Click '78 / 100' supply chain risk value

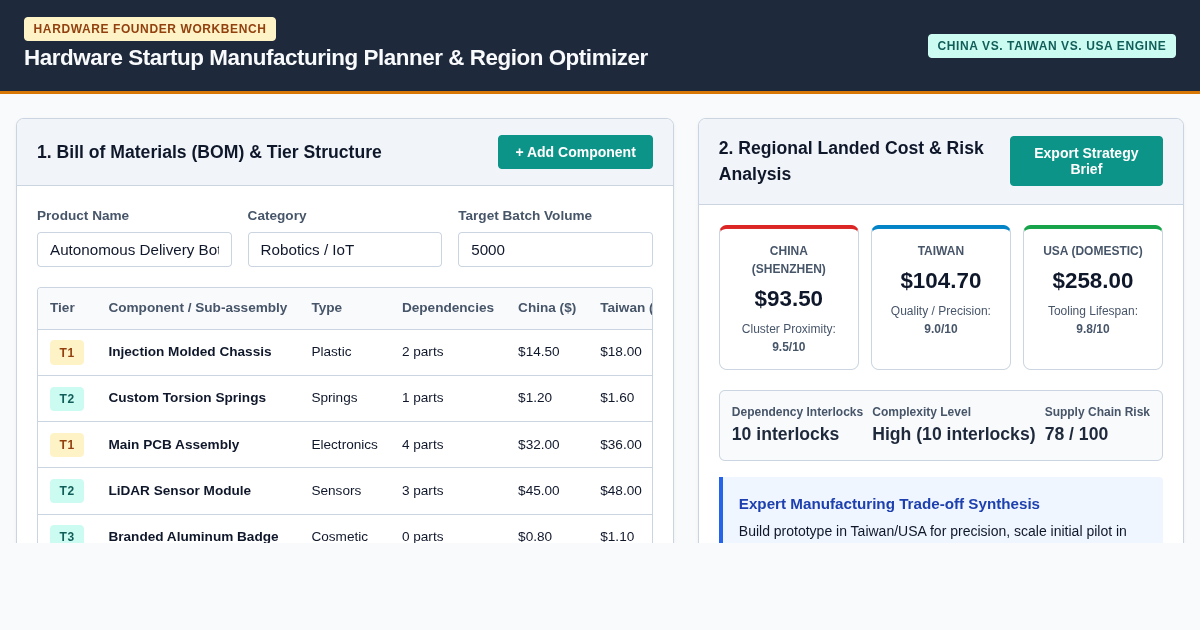(x=1076, y=435)
